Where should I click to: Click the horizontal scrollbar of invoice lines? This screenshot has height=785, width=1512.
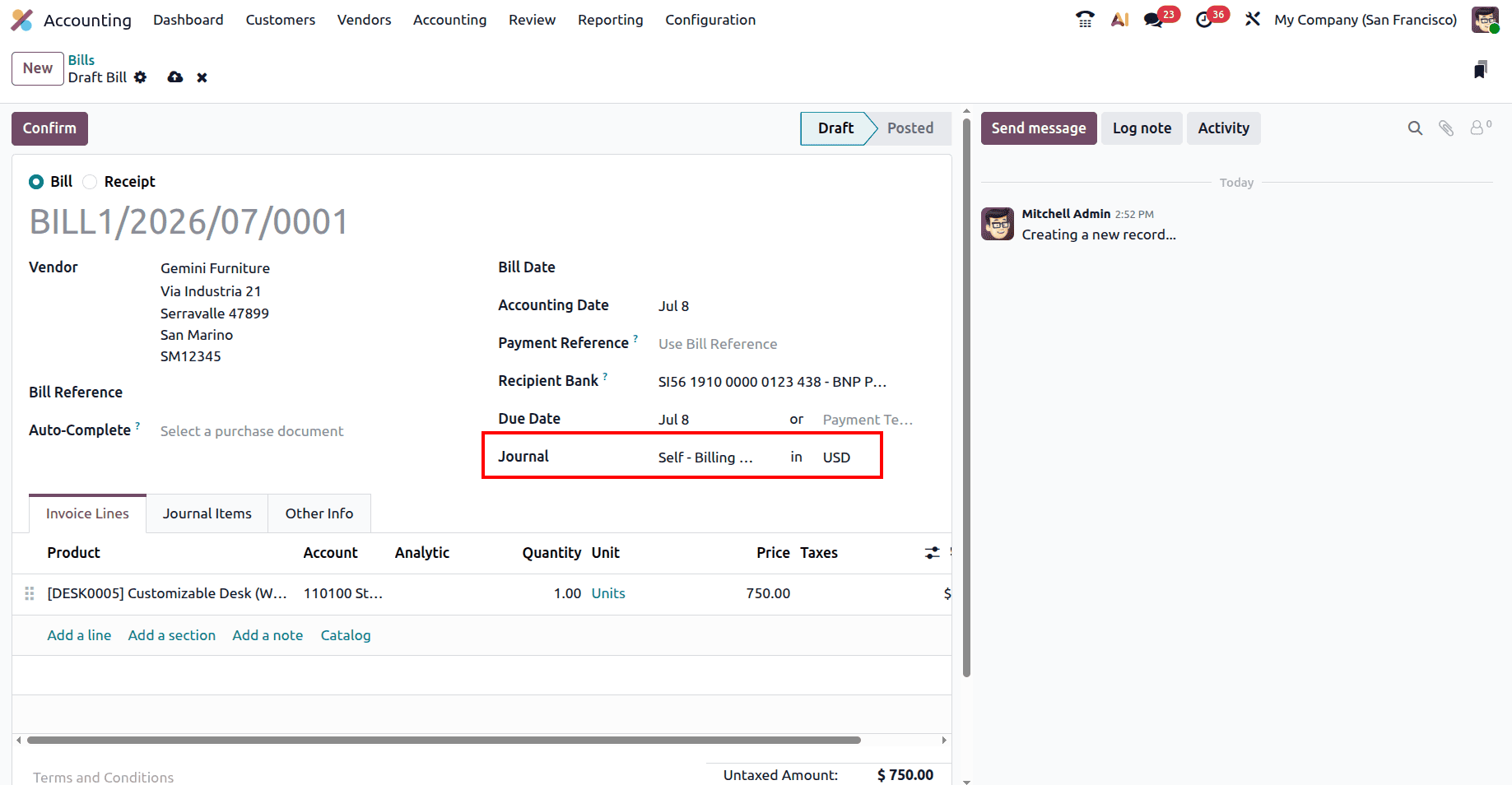[444, 741]
